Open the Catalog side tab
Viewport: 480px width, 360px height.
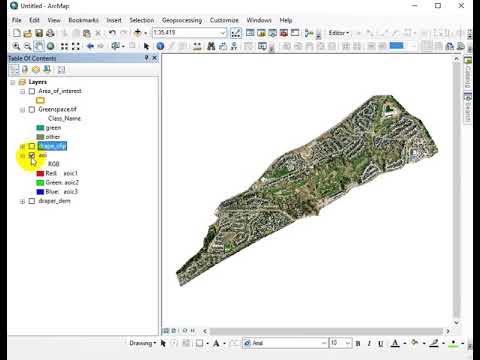(468, 73)
